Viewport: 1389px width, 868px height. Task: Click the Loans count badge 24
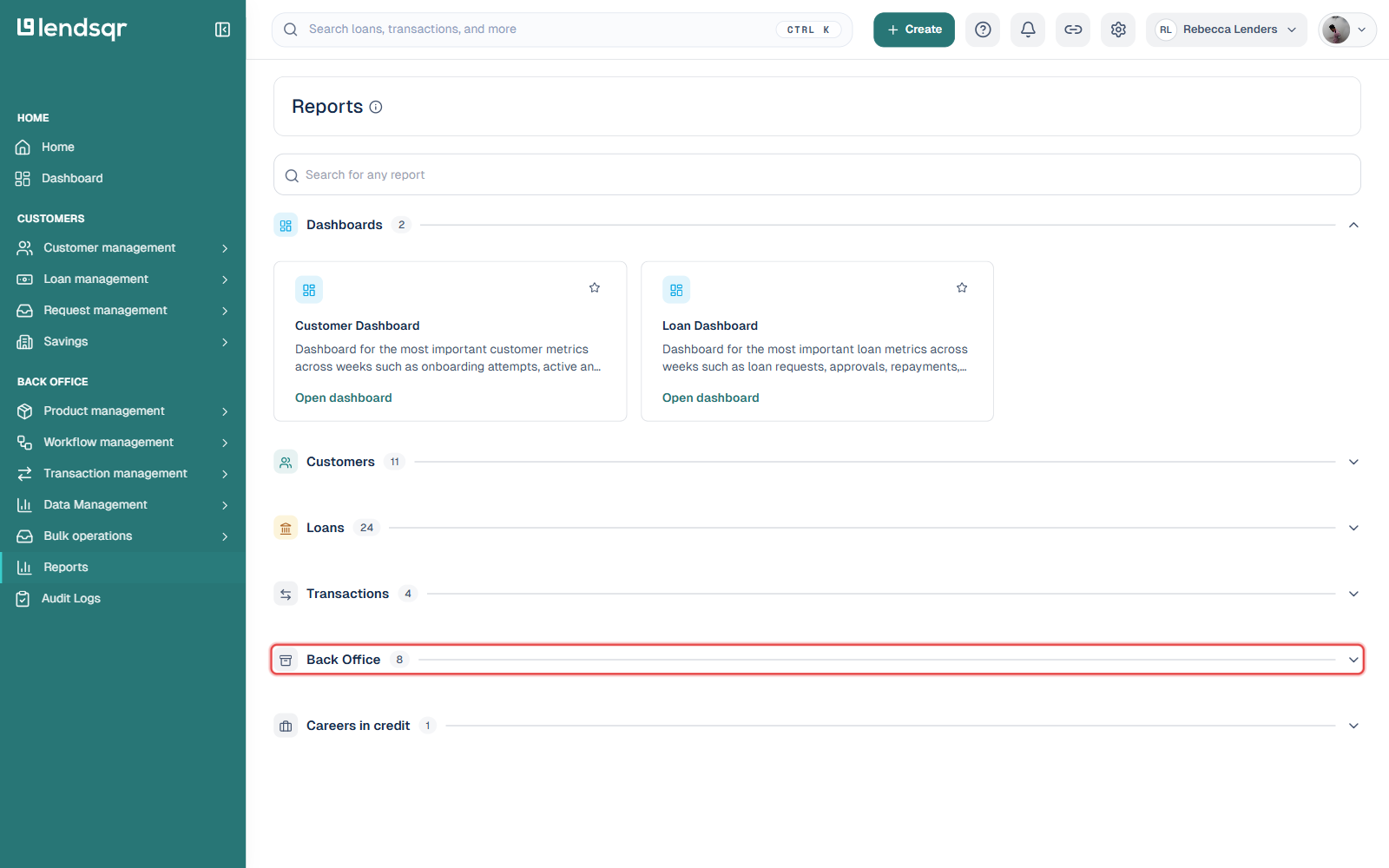(367, 528)
